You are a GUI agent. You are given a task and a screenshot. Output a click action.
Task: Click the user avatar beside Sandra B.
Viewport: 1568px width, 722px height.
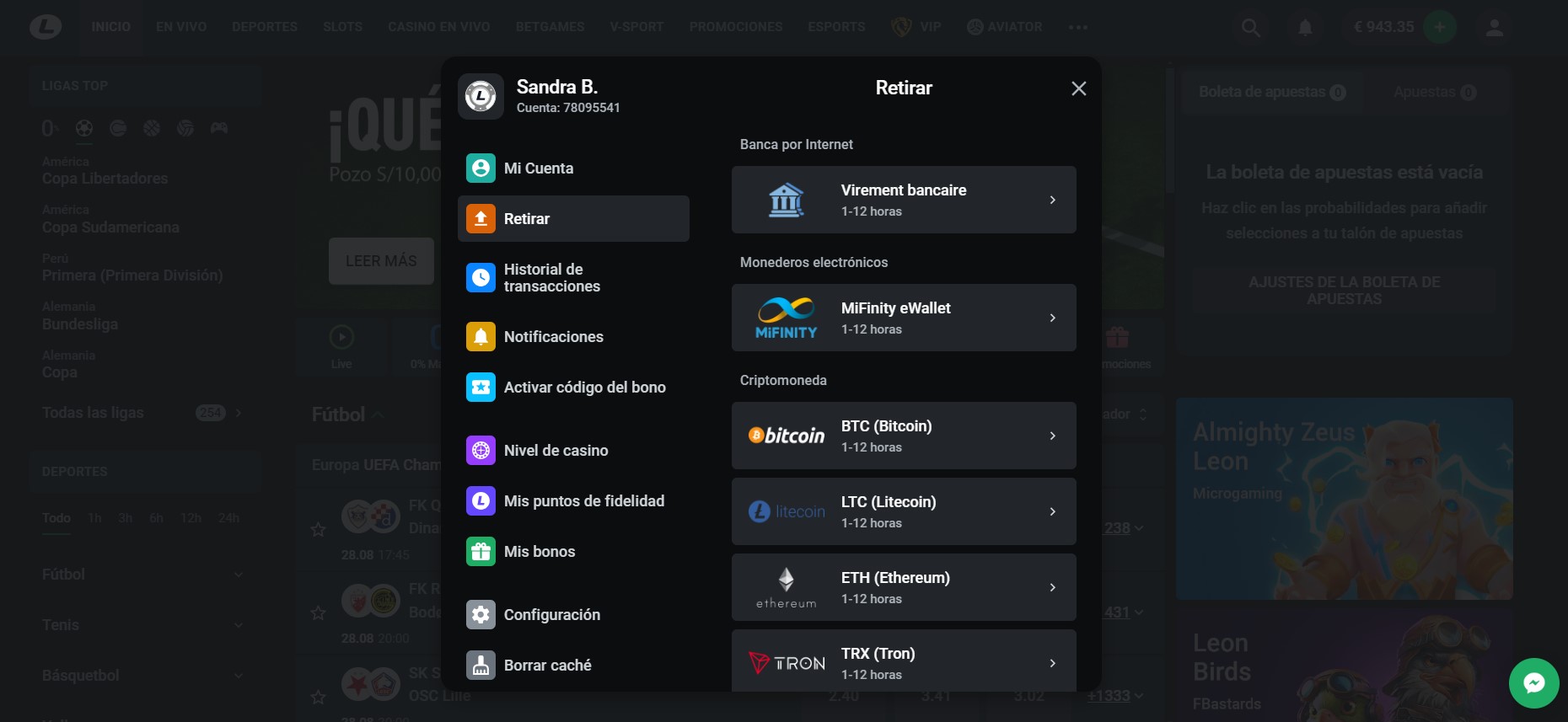(x=481, y=96)
